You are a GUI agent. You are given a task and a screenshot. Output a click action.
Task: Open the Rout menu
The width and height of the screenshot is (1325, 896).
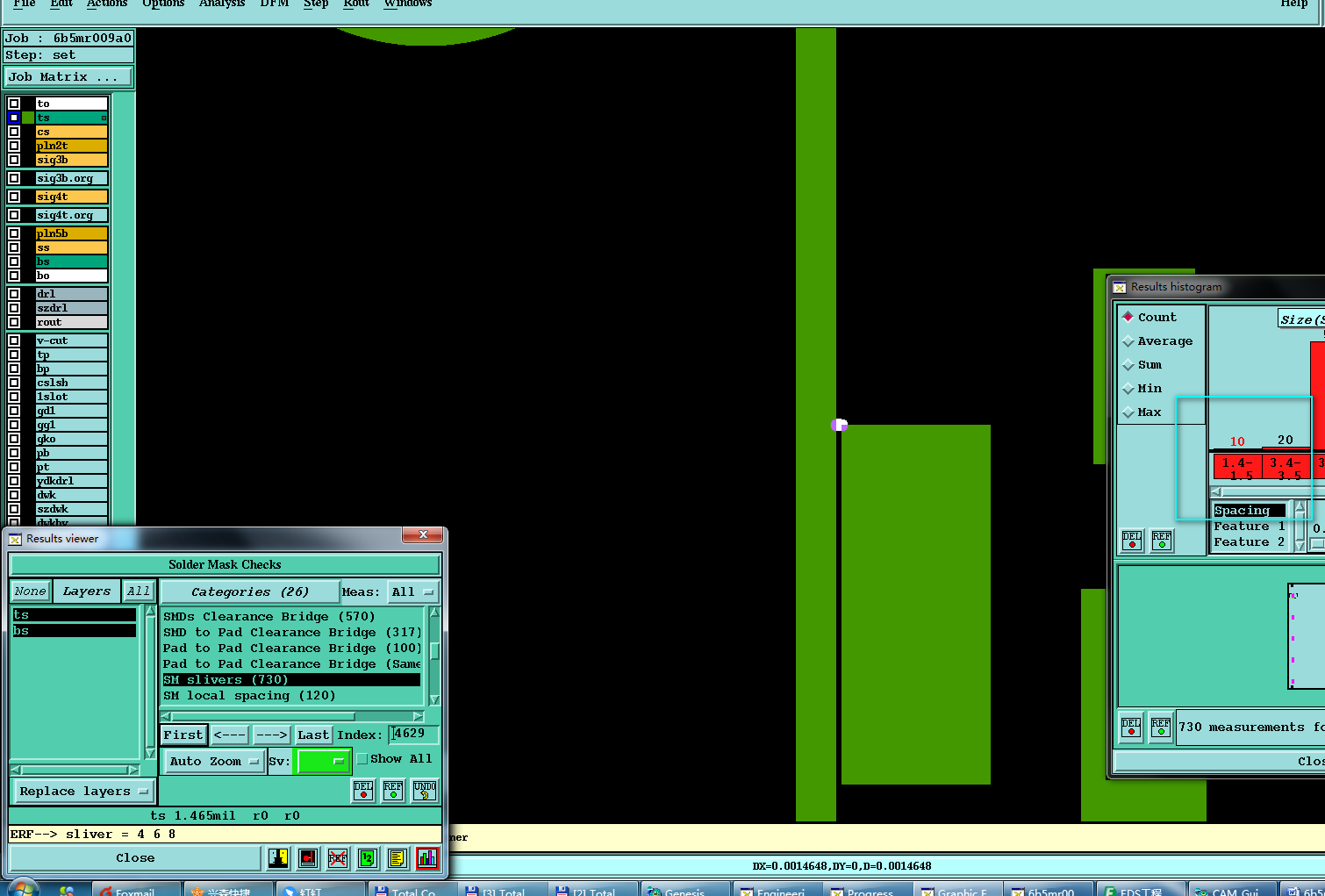tap(356, 4)
